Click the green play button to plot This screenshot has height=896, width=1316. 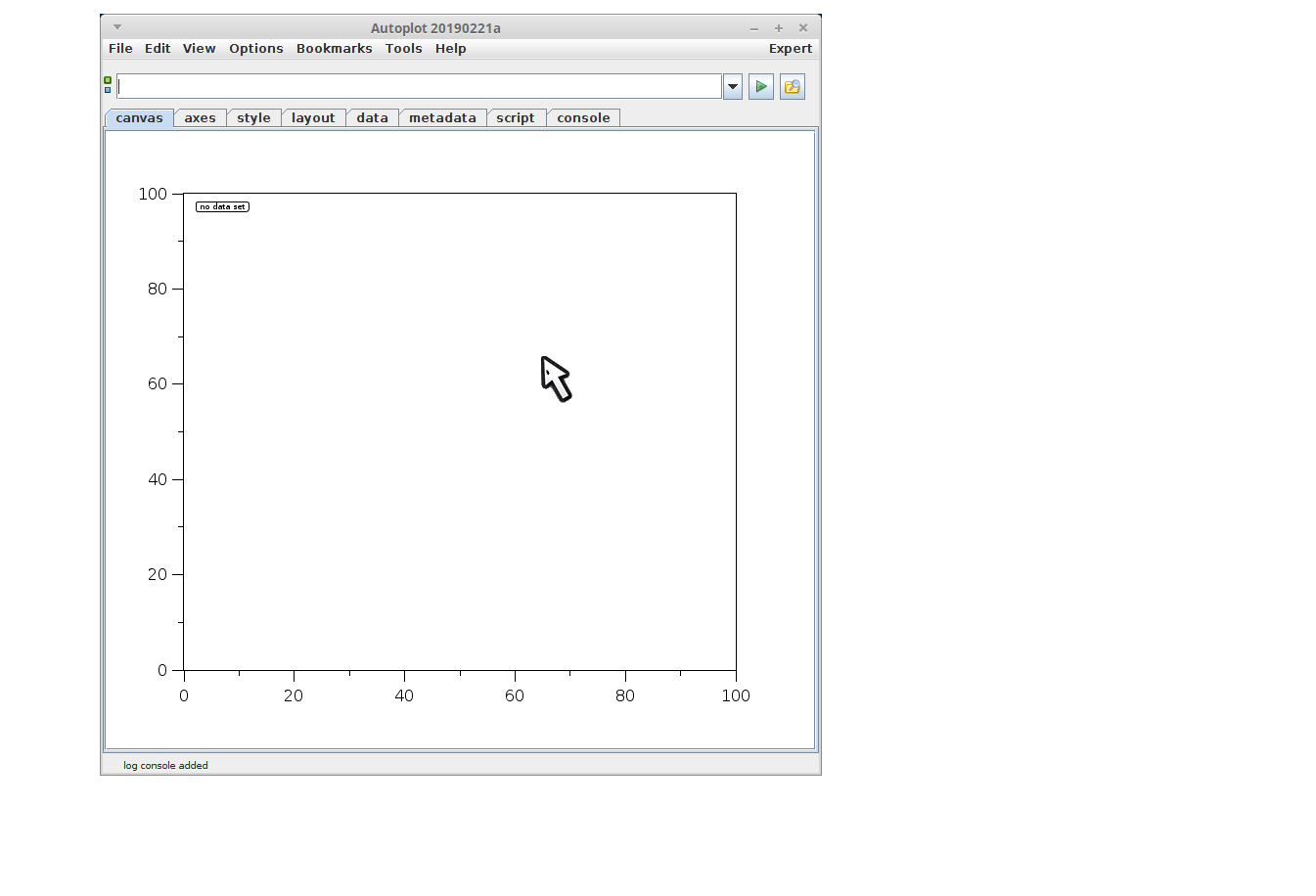click(760, 87)
